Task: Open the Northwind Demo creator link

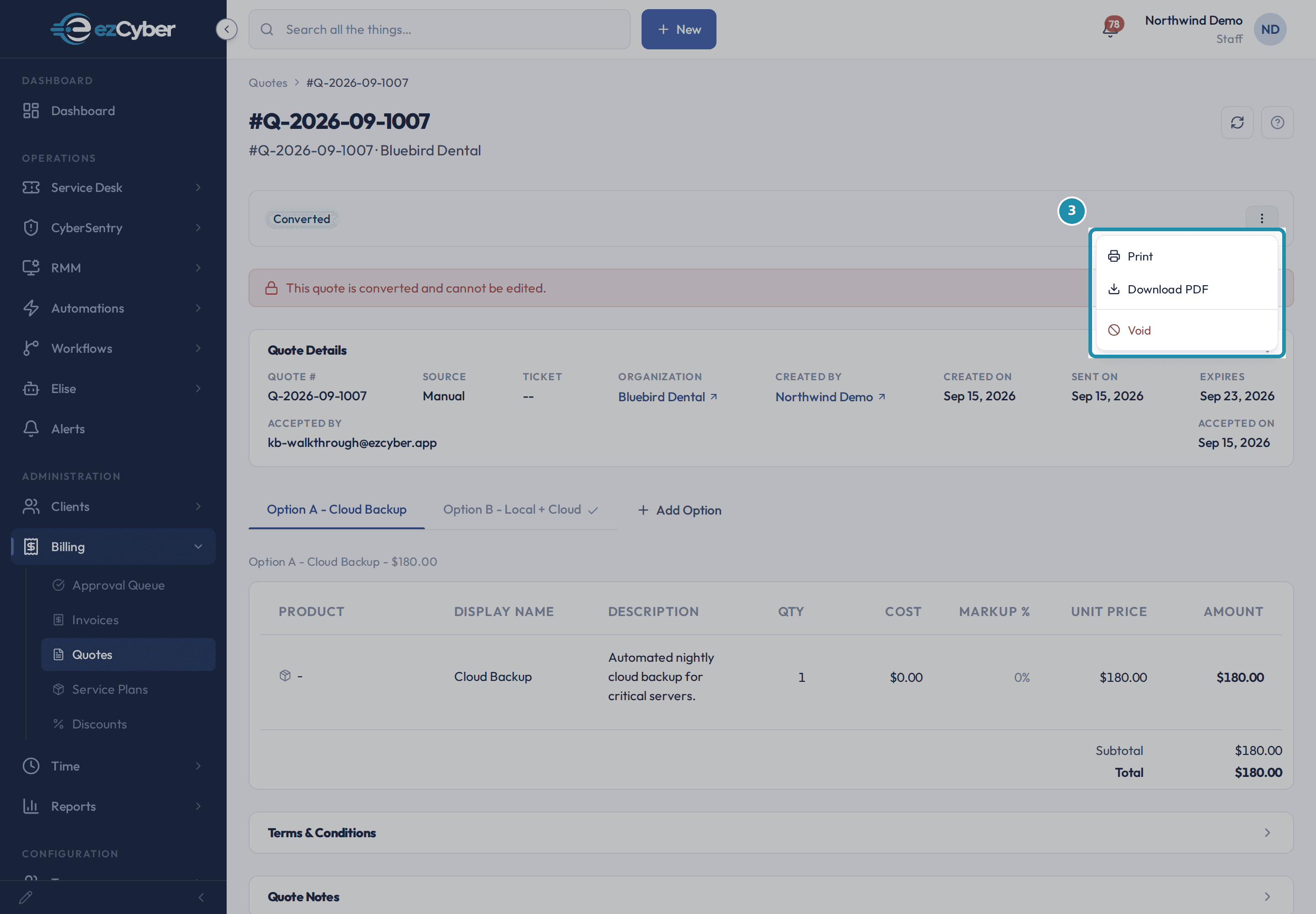Action: point(824,397)
